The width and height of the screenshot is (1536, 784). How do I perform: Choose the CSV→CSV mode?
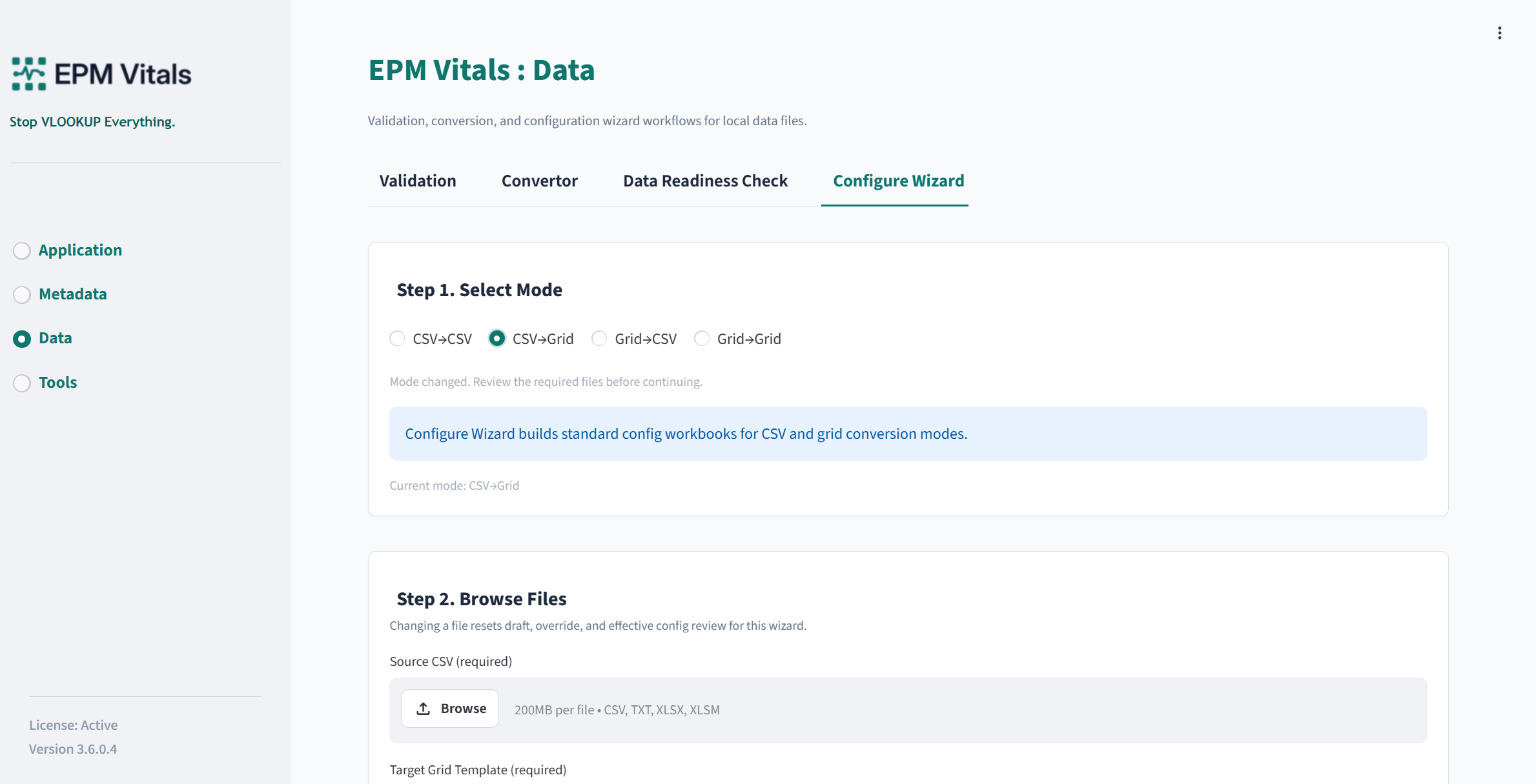(431, 339)
